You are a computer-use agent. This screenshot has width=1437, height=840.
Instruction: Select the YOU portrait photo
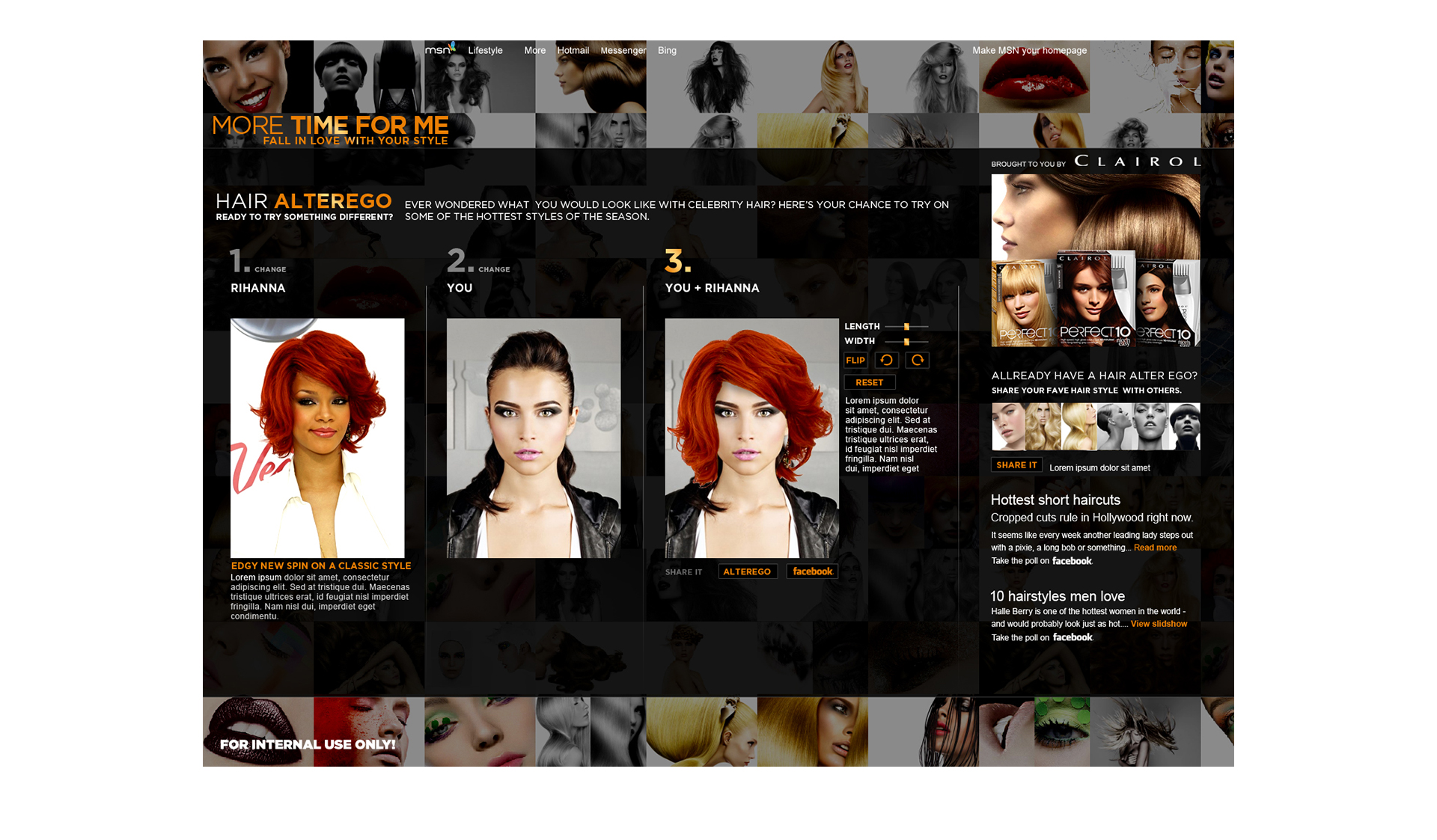[x=534, y=438]
